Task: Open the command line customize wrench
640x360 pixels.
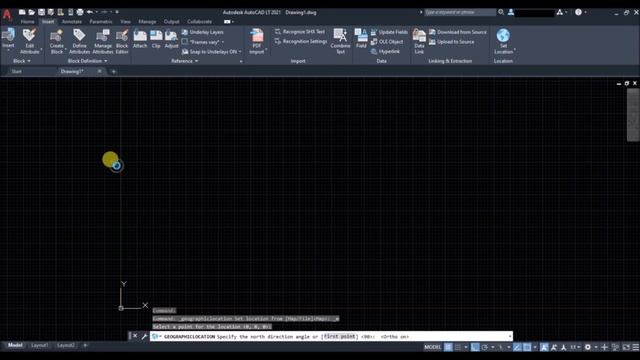Action: click(144, 336)
